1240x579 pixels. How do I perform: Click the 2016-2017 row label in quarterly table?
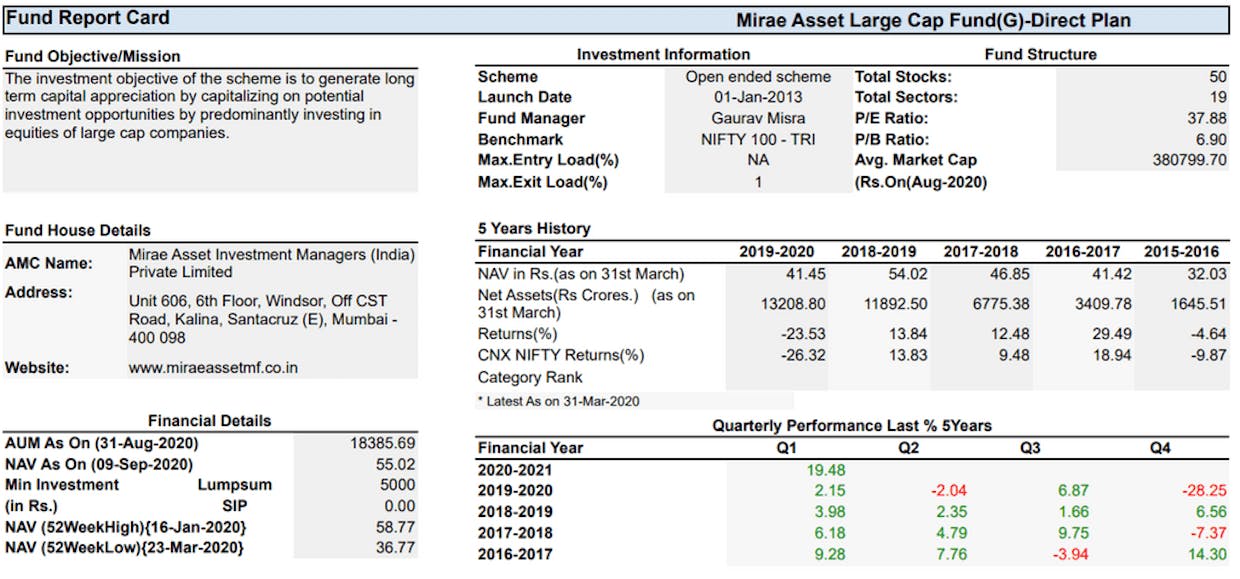point(515,554)
